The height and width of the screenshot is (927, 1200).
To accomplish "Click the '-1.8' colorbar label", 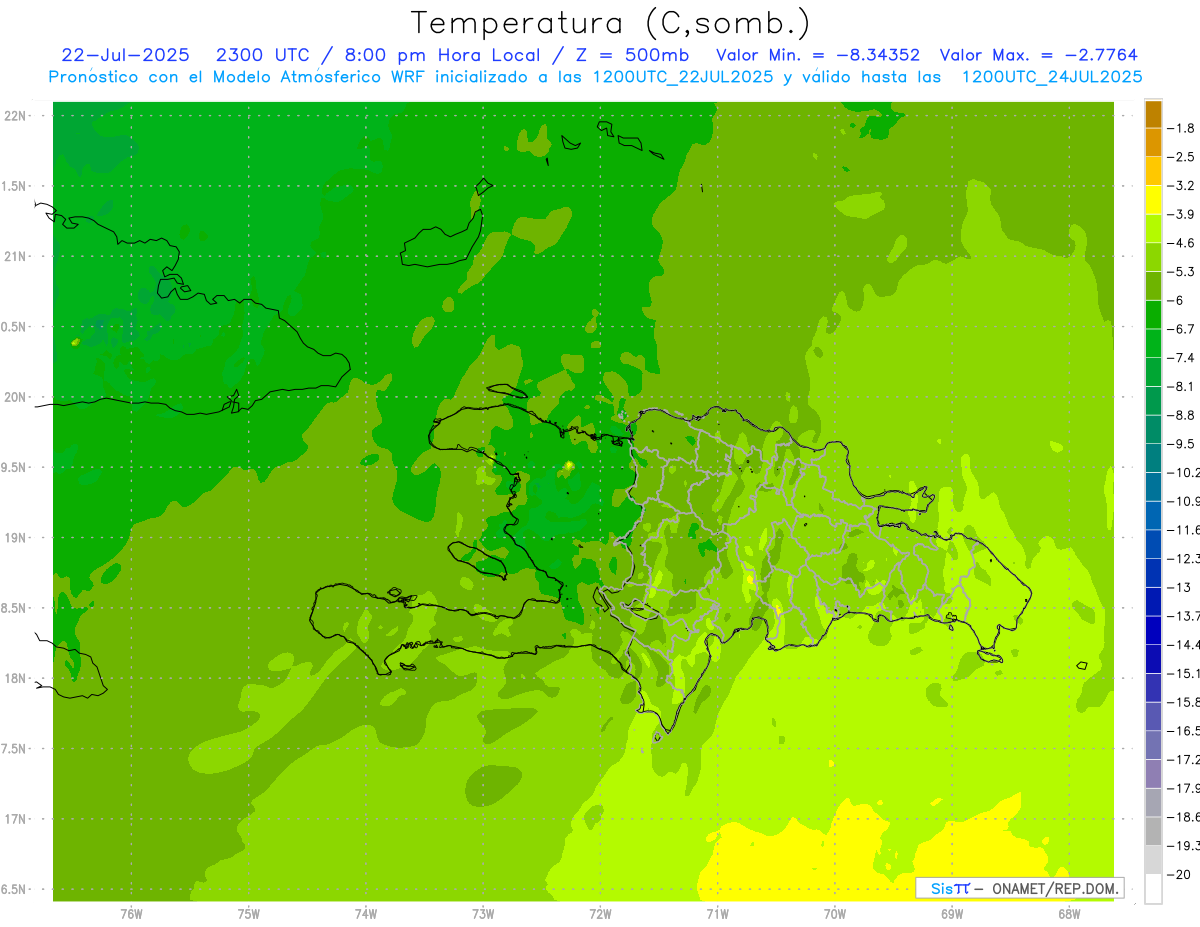I will click(1183, 128).
